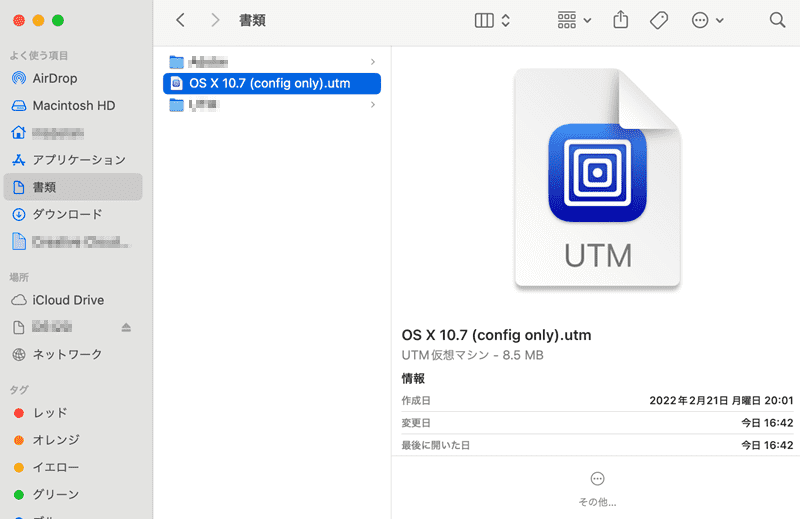The image size is (800, 519).
Task: Expand the last folder's chevron arrow
Action: (373, 105)
